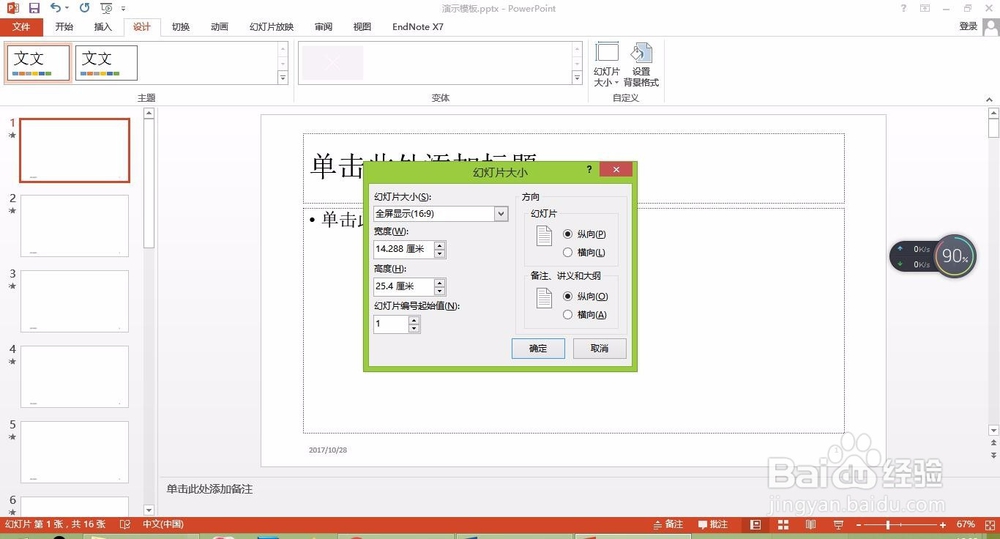Click language indicator 中文(中国) in status bar
Image resolution: width=1000 pixels, height=539 pixels.
[x=163, y=524]
